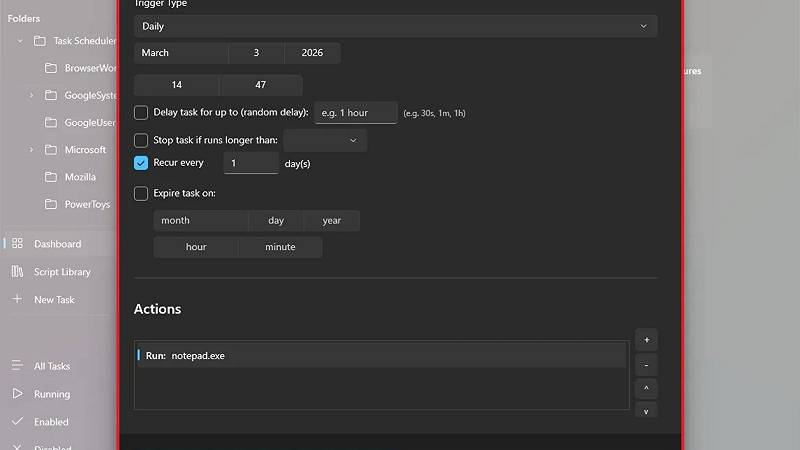Select the expire month field
This screenshot has height=450, width=800.
coord(201,220)
